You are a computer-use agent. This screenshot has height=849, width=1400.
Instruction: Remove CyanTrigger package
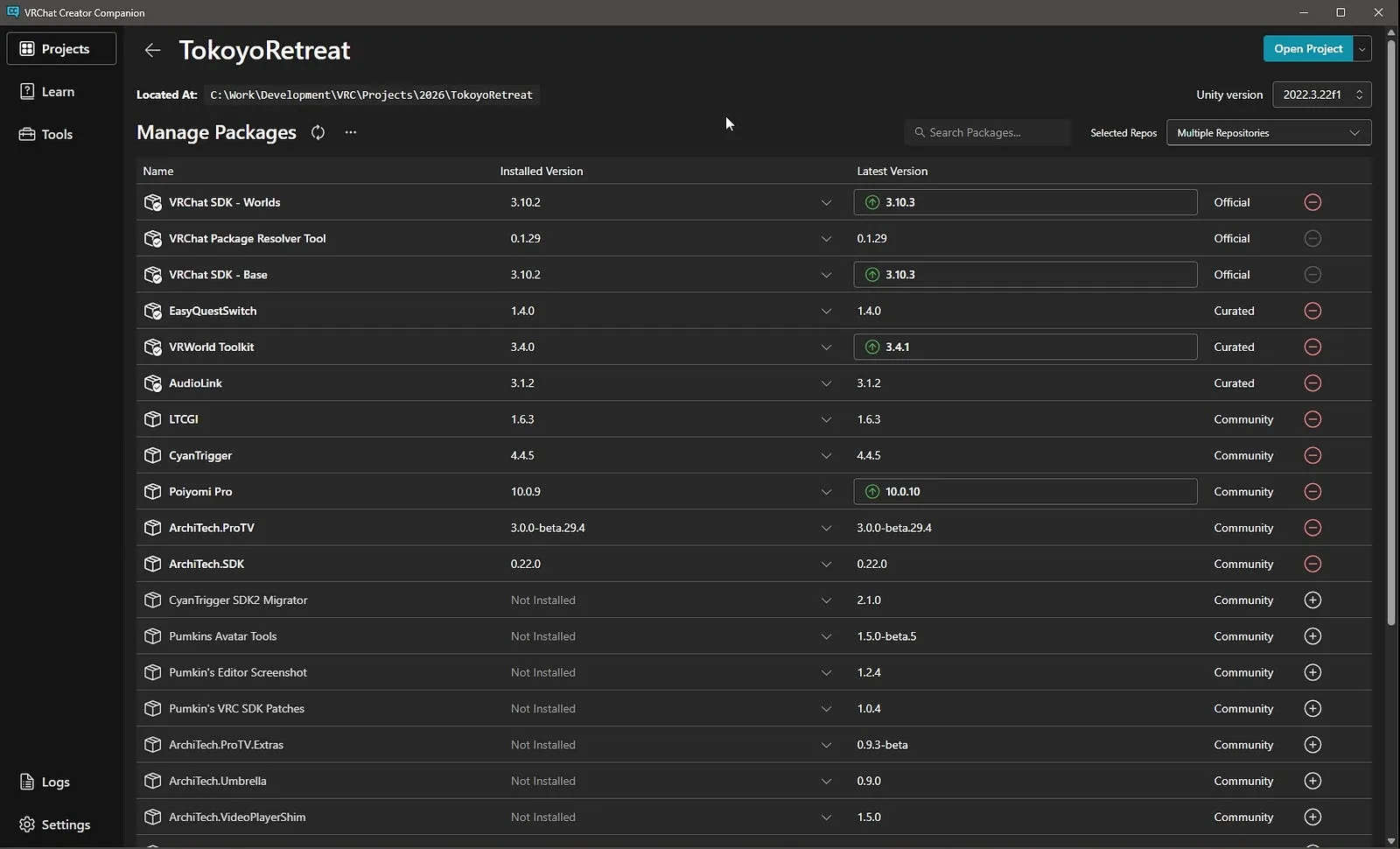(1312, 455)
